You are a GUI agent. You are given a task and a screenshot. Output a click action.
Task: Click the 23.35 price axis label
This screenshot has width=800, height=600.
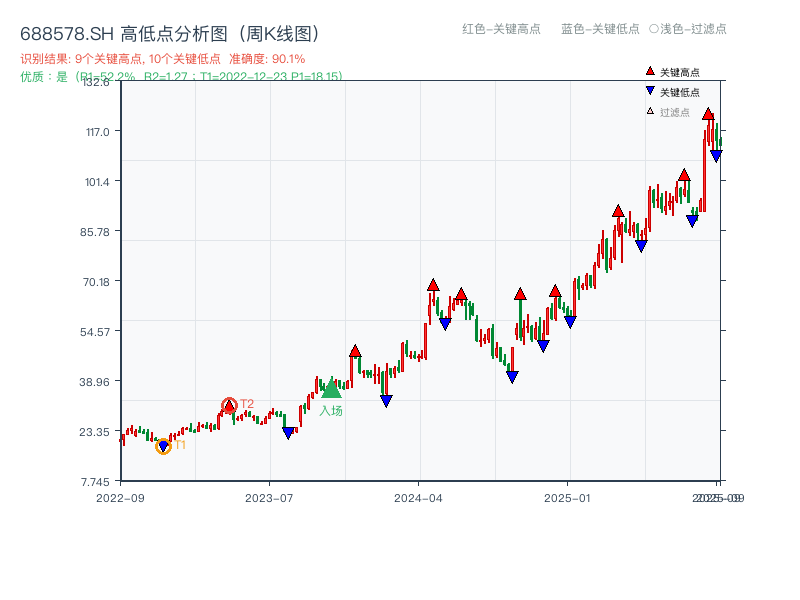click(x=95, y=433)
